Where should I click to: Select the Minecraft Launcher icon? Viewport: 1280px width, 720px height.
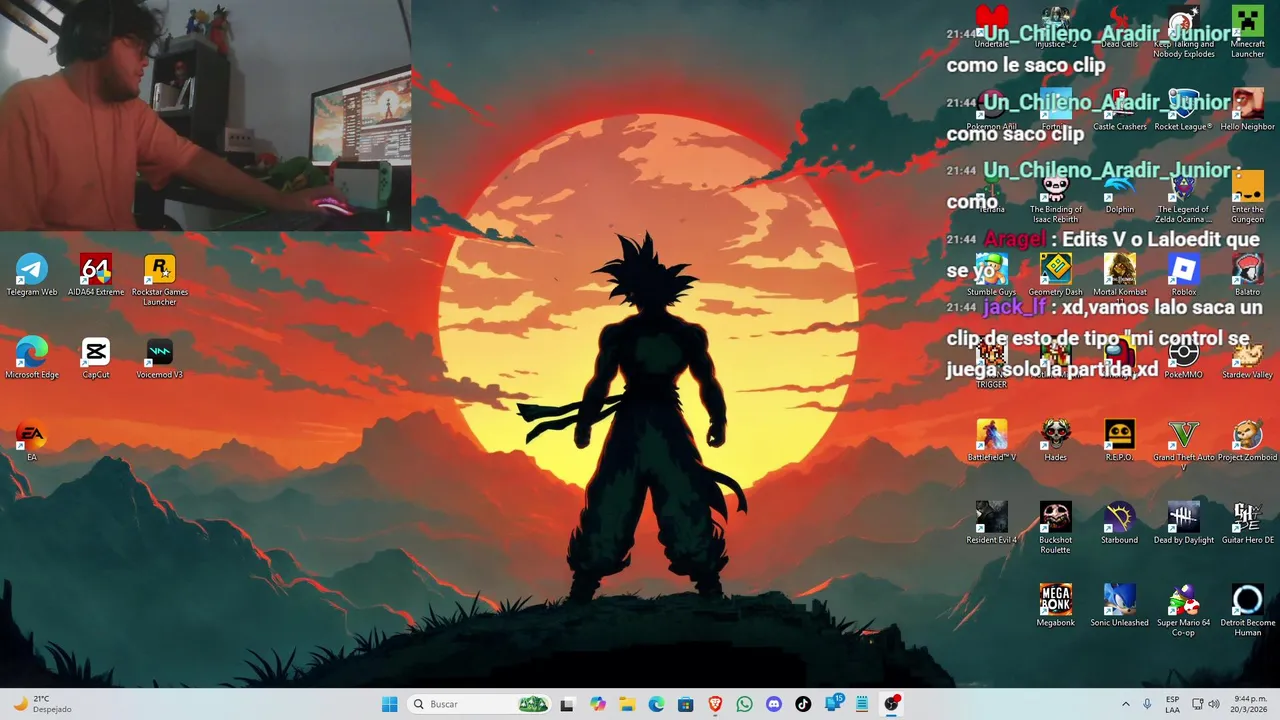1247,32
